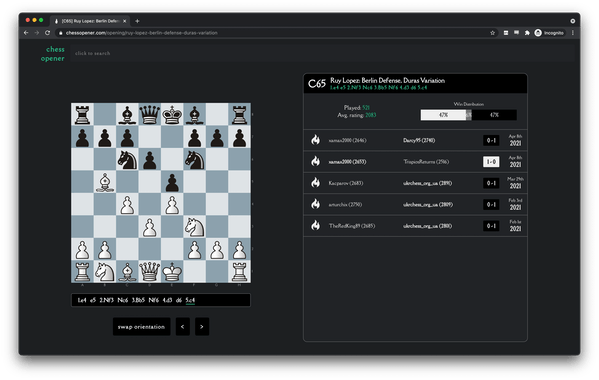The width and height of the screenshot is (599, 380).
Task: Jump to move 1.e4 in the move list
Action: pos(82,300)
